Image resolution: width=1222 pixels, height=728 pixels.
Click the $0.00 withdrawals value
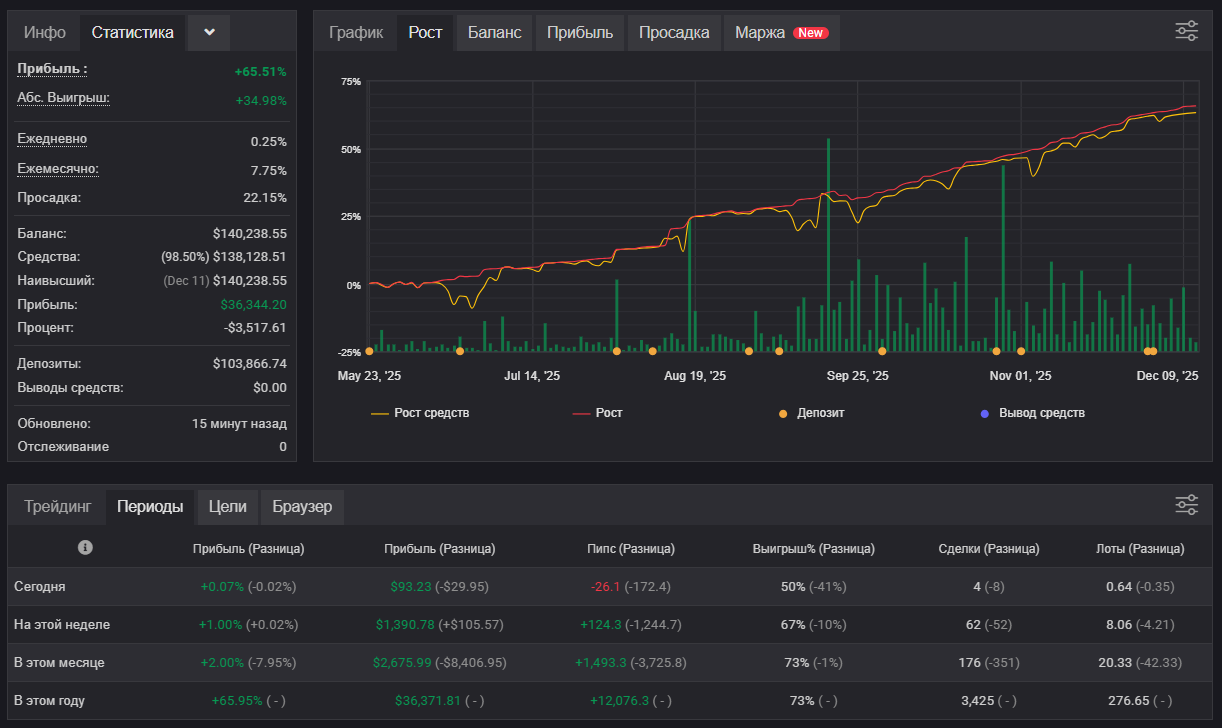click(270, 387)
